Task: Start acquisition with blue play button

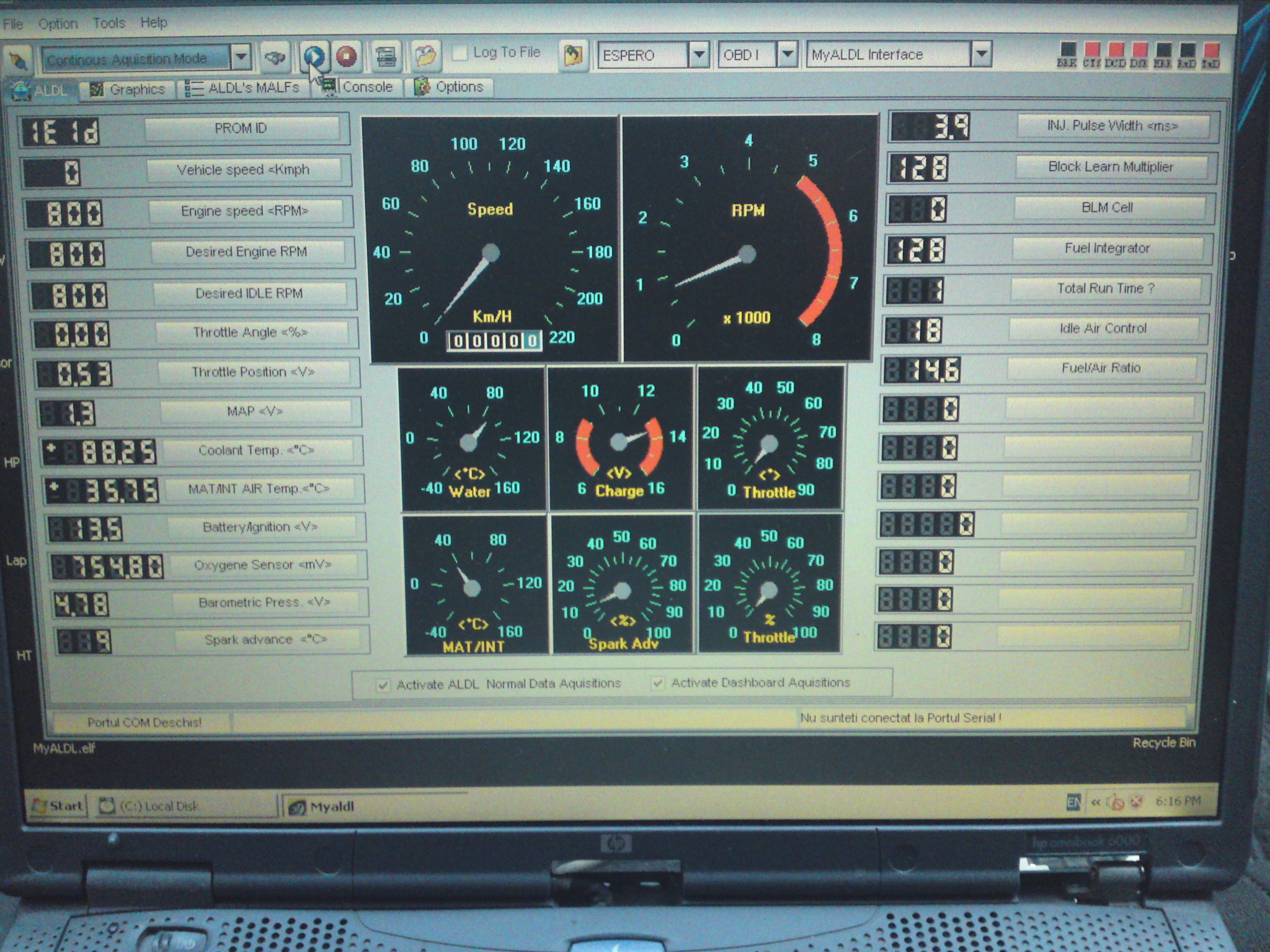Action: (314, 57)
